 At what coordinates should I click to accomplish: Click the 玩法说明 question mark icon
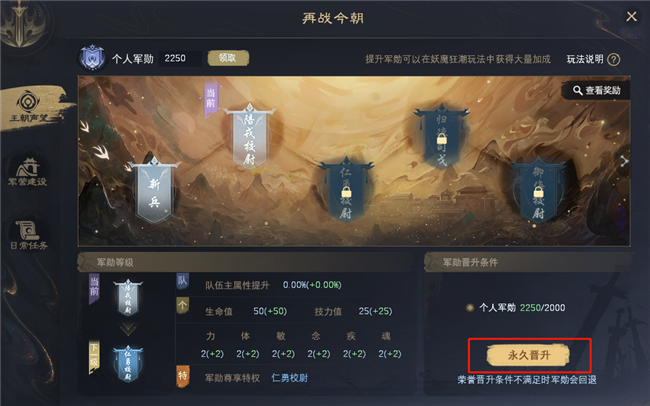coord(614,59)
